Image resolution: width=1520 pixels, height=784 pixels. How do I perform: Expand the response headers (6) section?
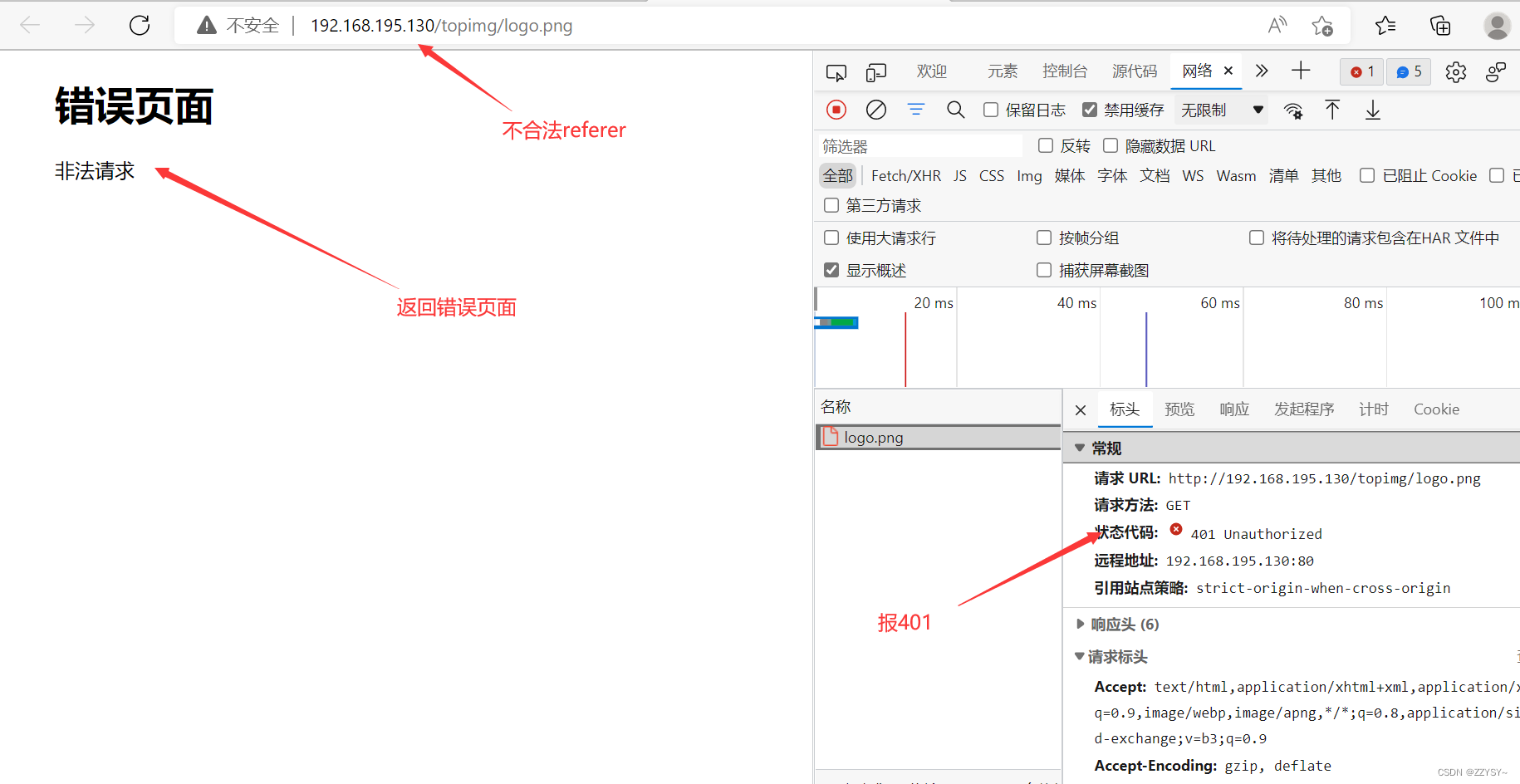point(1081,624)
